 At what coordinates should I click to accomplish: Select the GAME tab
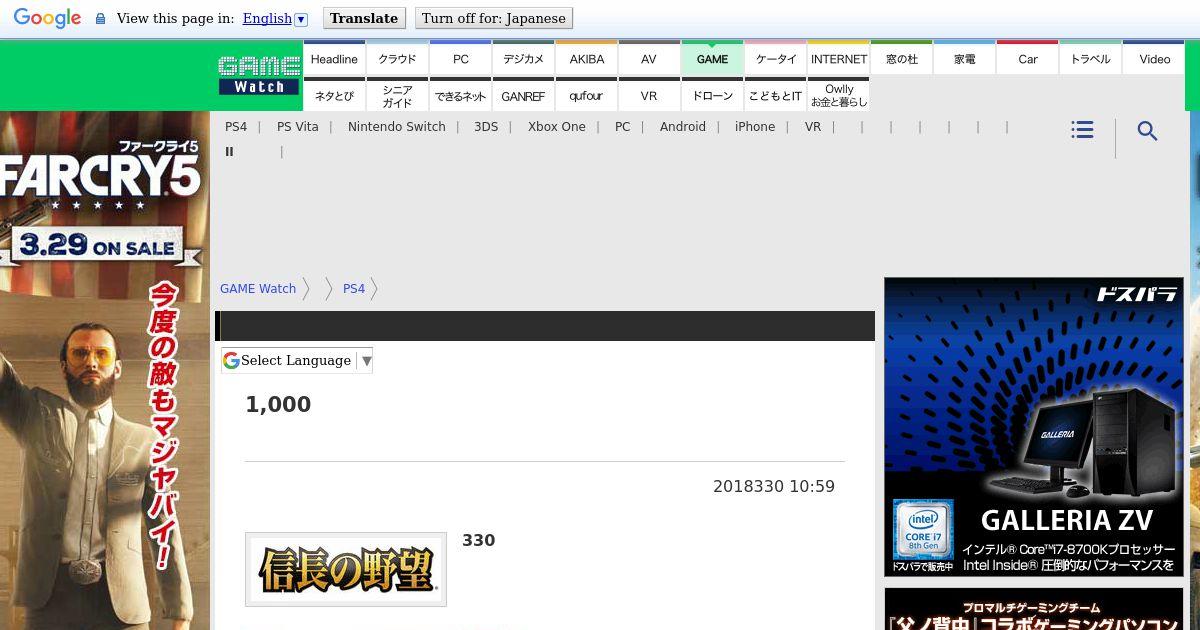[x=712, y=59]
